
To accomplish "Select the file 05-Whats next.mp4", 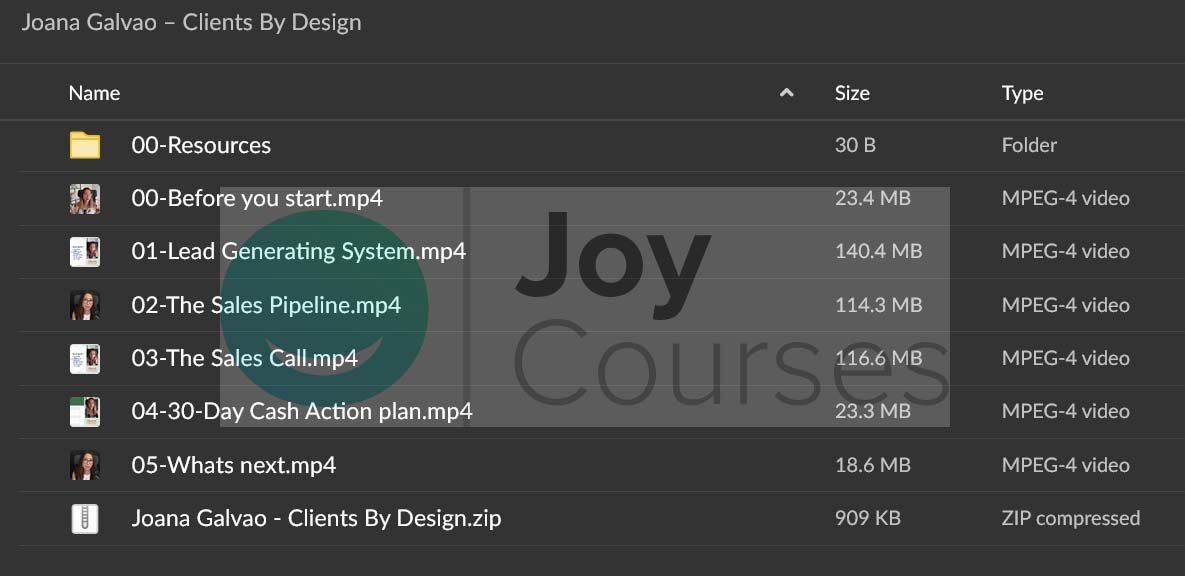I will tap(234, 465).
